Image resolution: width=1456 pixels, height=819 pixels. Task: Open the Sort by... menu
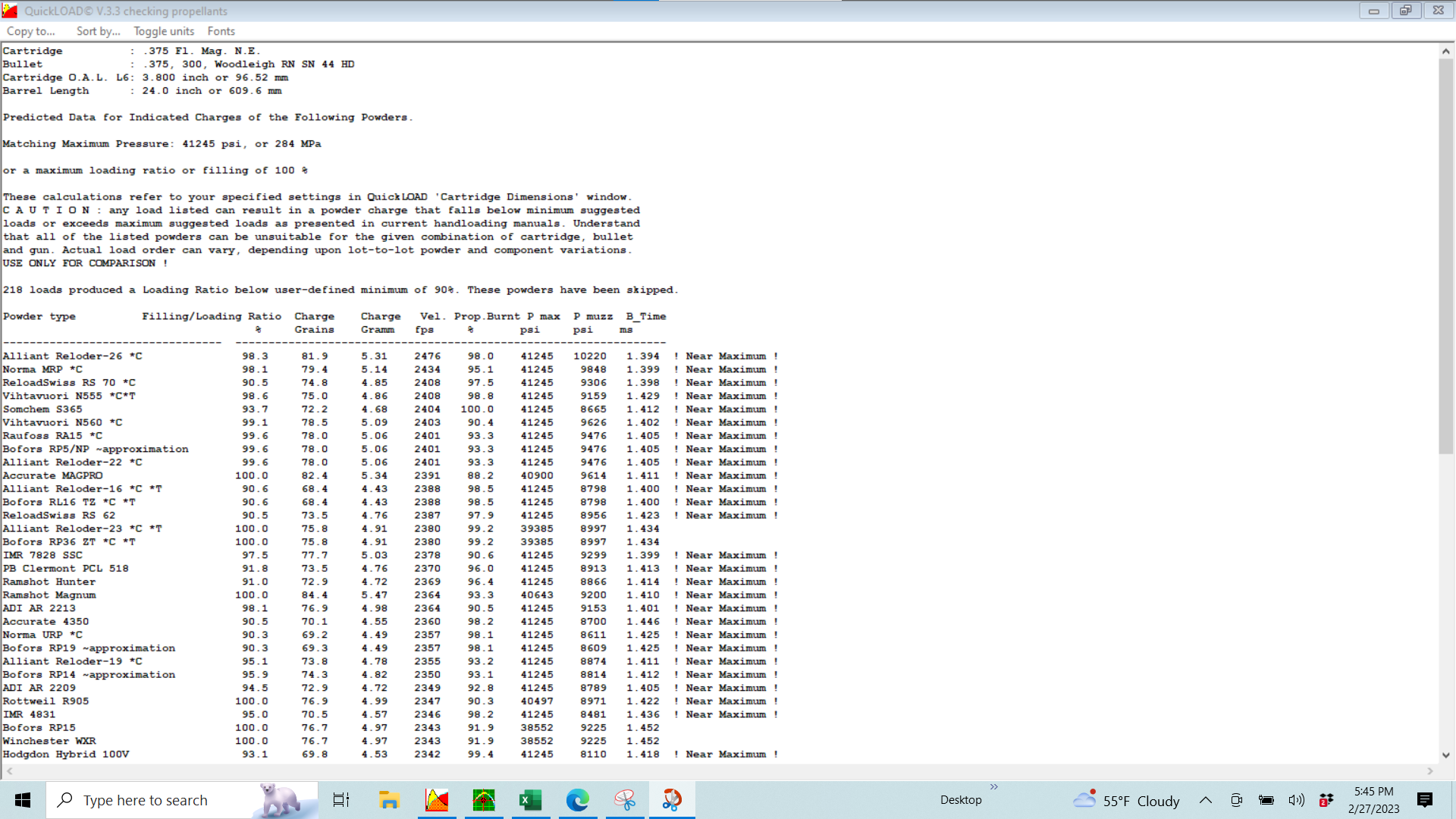[98, 31]
